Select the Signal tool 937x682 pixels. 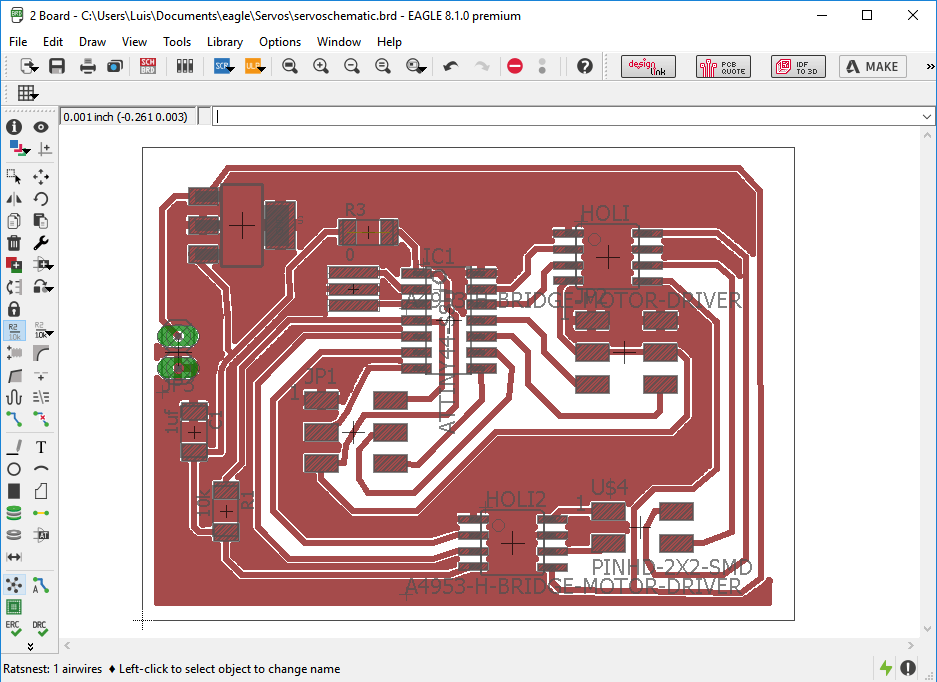pyautogui.click(x=41, y=513)
